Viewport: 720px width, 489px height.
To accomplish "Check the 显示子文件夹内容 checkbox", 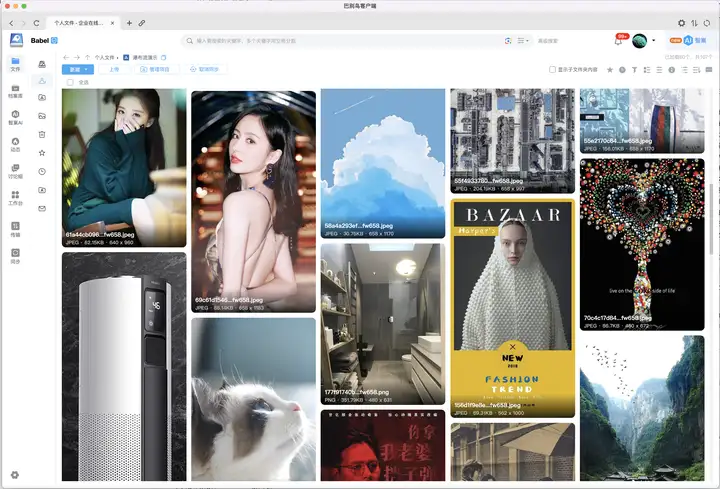I will [x=552, y=70].
